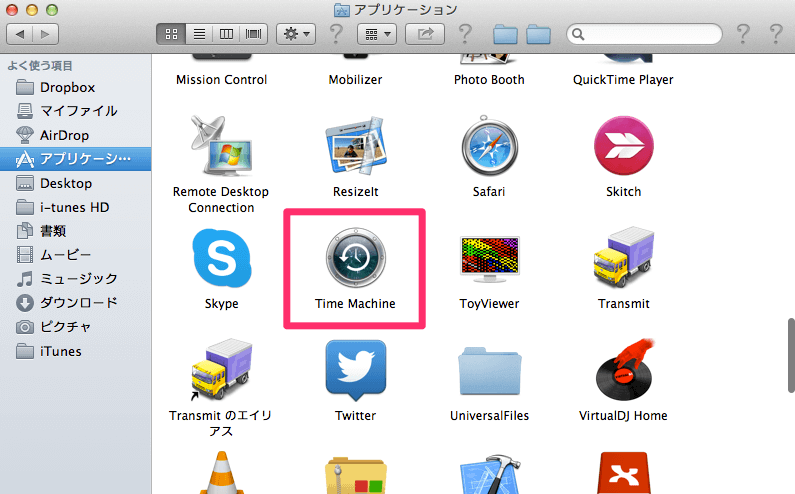Select the VLC traffic cone icon
Image resolution: width=795 pixels, height=494 pixels.
tap(222, 473)
